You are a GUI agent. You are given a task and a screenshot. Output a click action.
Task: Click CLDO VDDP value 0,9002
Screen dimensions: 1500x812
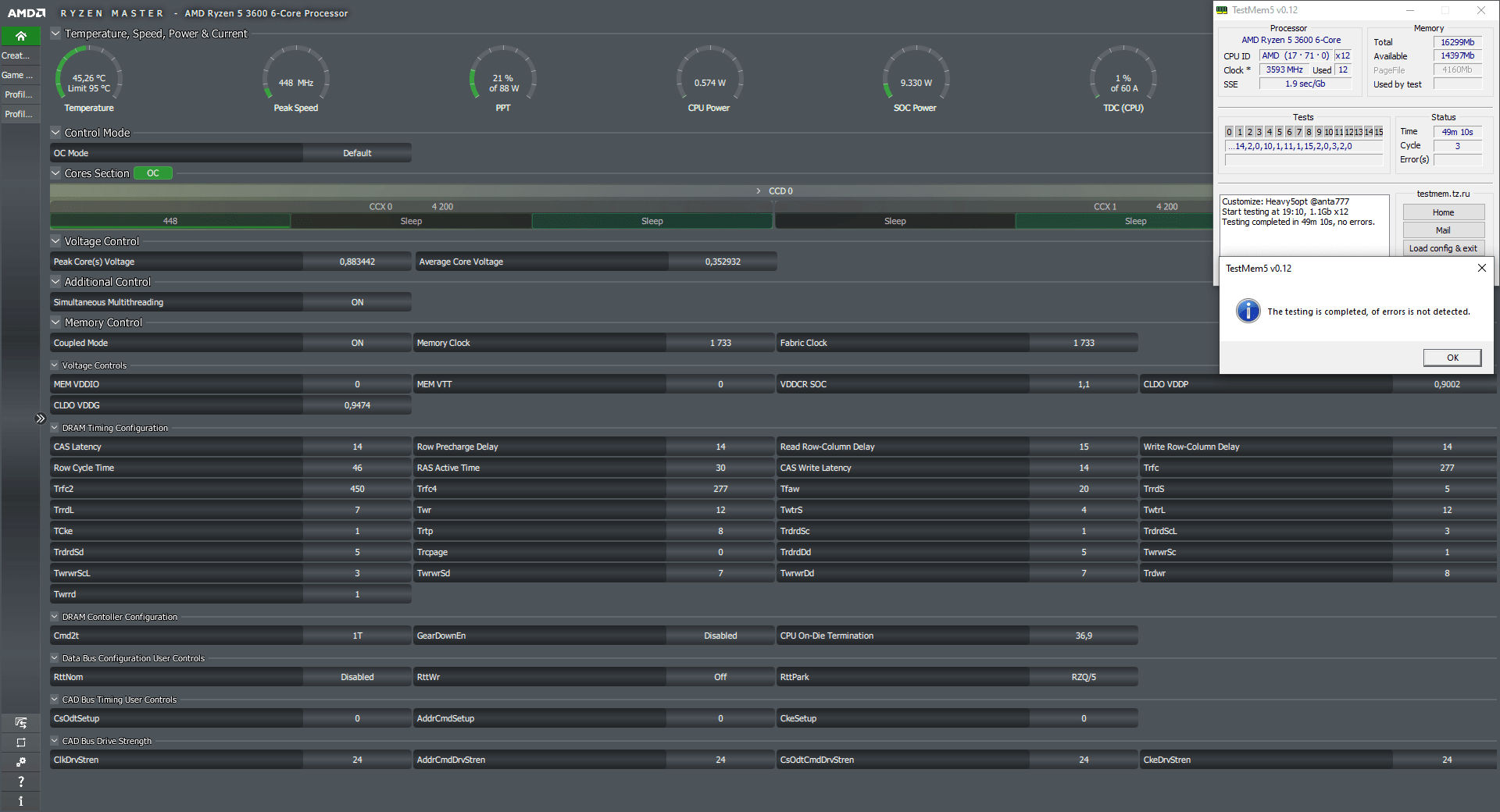click(1446, 384)
